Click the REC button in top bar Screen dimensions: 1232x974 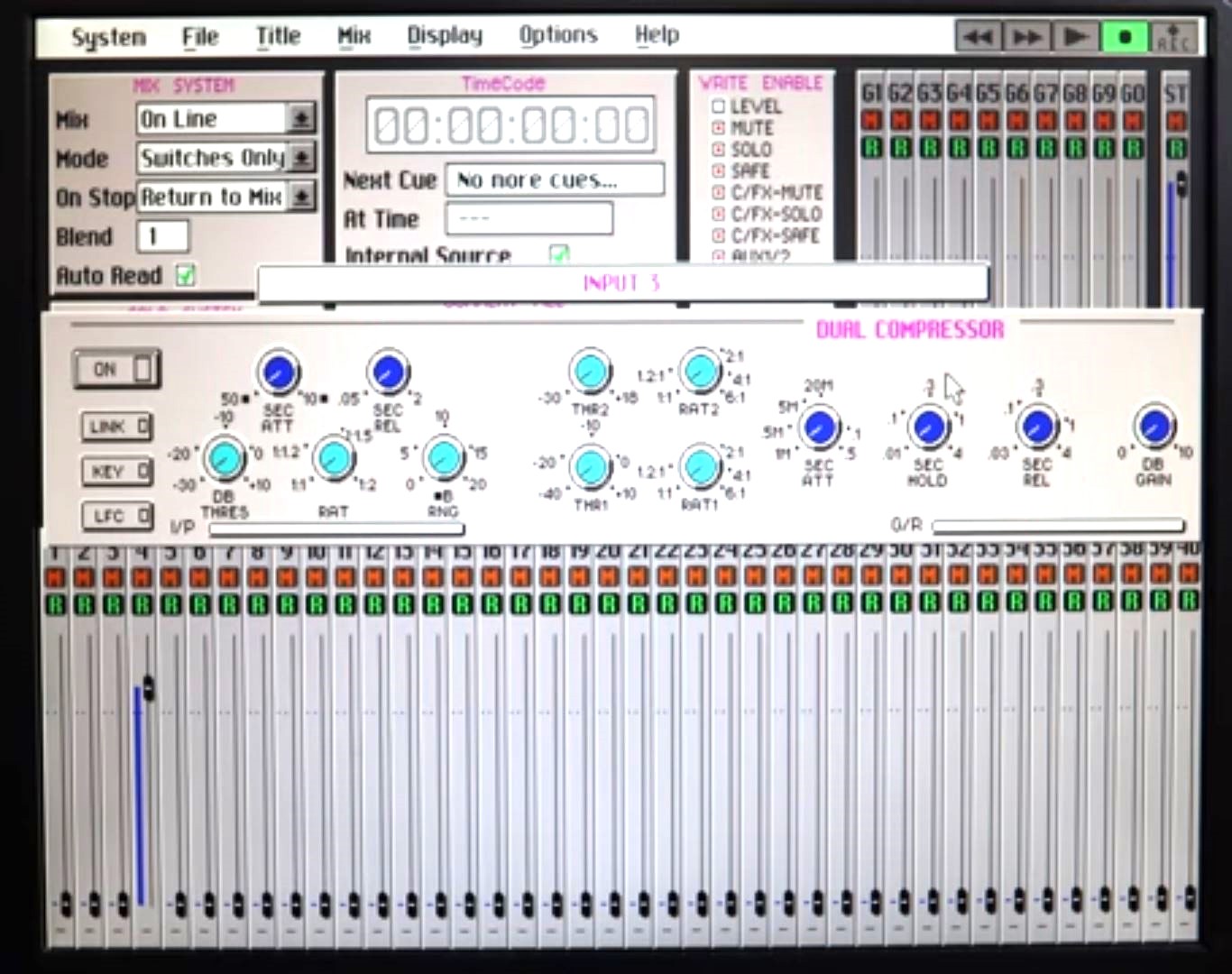pos(1173,37)
